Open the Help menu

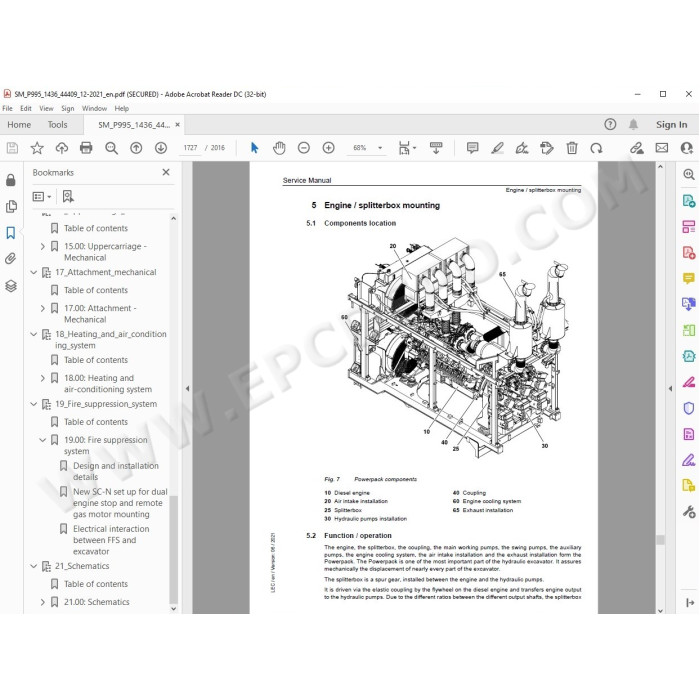tap(121, 108)
